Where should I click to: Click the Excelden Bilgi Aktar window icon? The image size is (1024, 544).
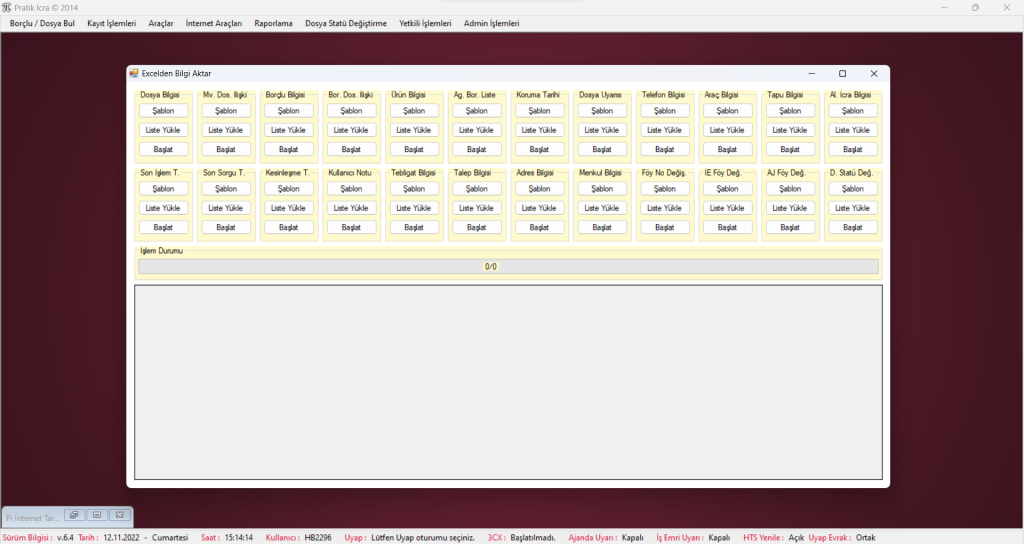point(134,73)
